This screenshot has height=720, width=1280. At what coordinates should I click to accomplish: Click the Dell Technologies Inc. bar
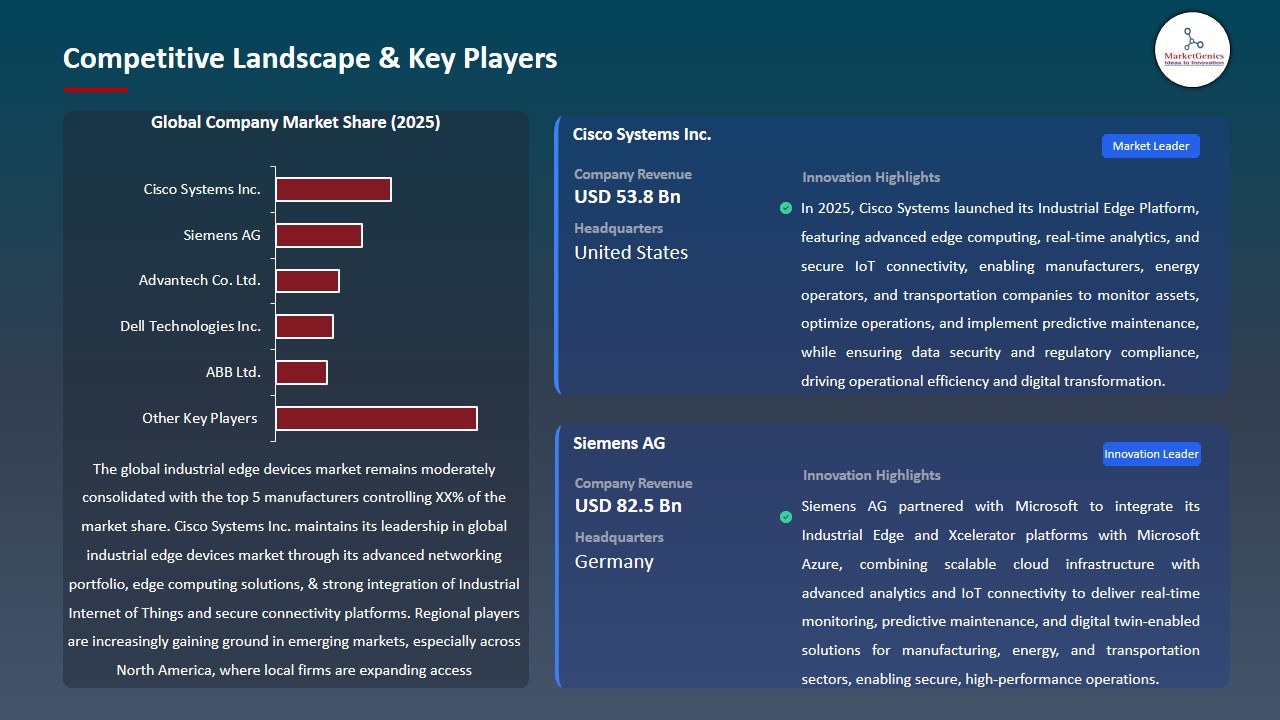[x=305, y=326]
